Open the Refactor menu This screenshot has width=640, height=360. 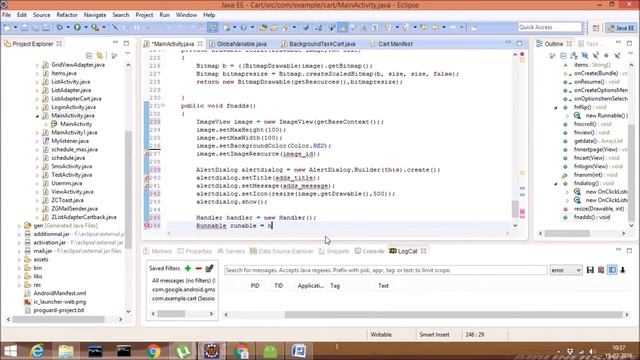pos(67,15)
